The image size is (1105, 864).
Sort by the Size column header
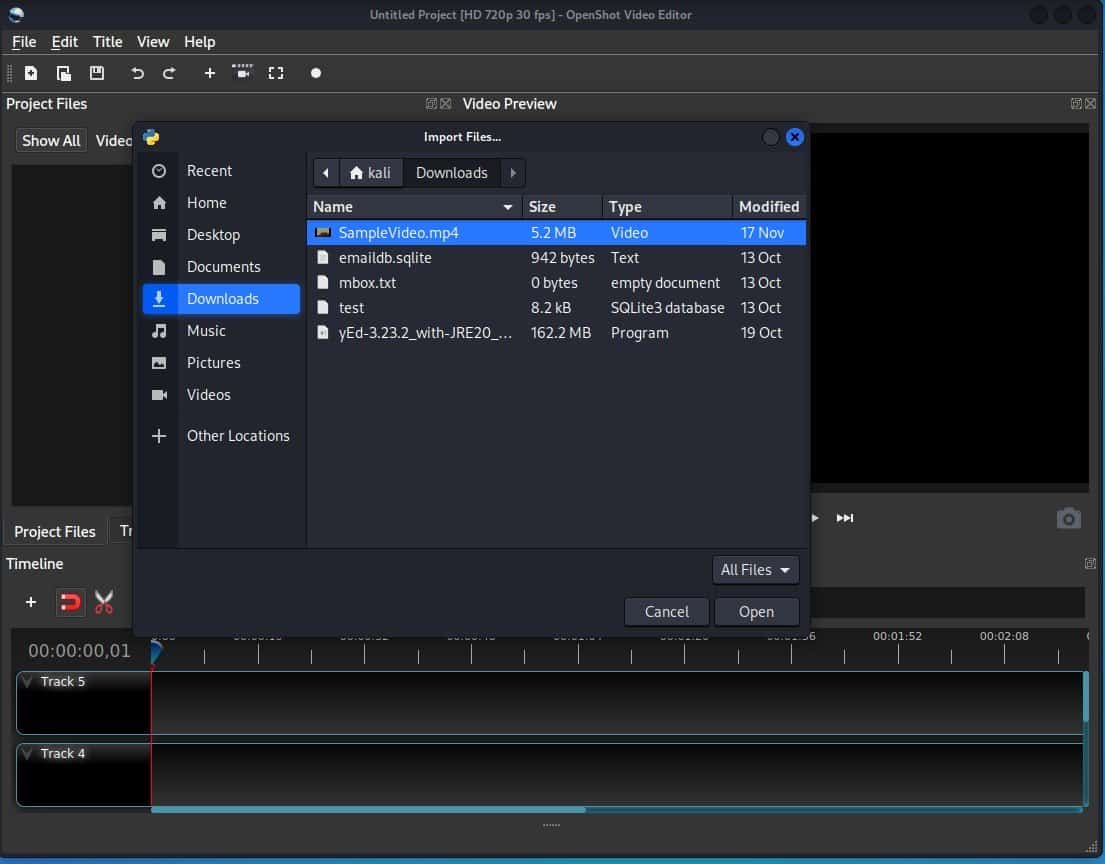562,206
